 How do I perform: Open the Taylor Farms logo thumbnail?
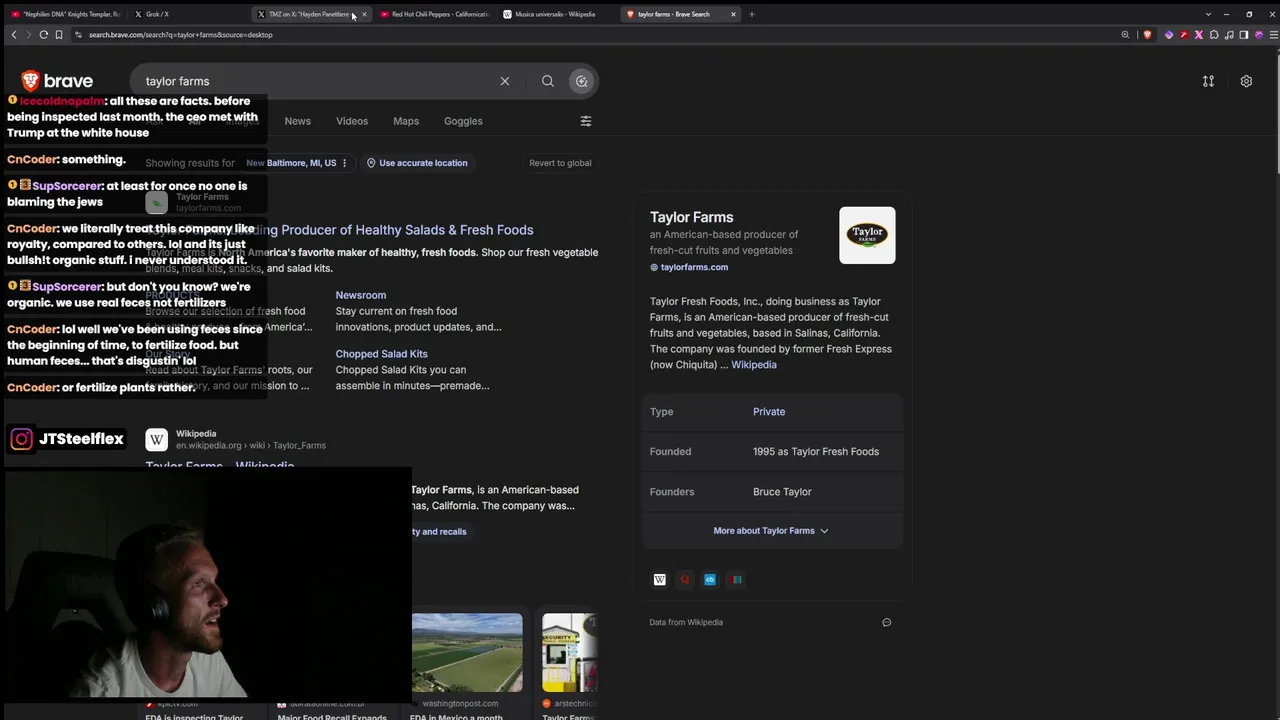867,235
